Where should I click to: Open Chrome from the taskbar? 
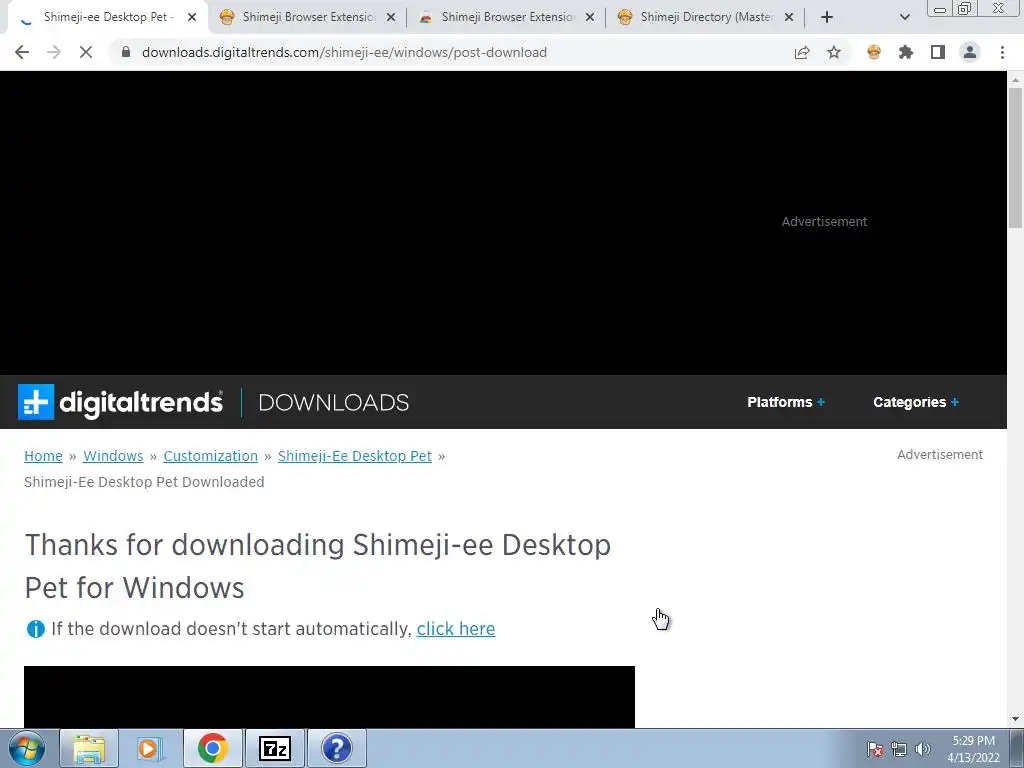pos(212,748)
